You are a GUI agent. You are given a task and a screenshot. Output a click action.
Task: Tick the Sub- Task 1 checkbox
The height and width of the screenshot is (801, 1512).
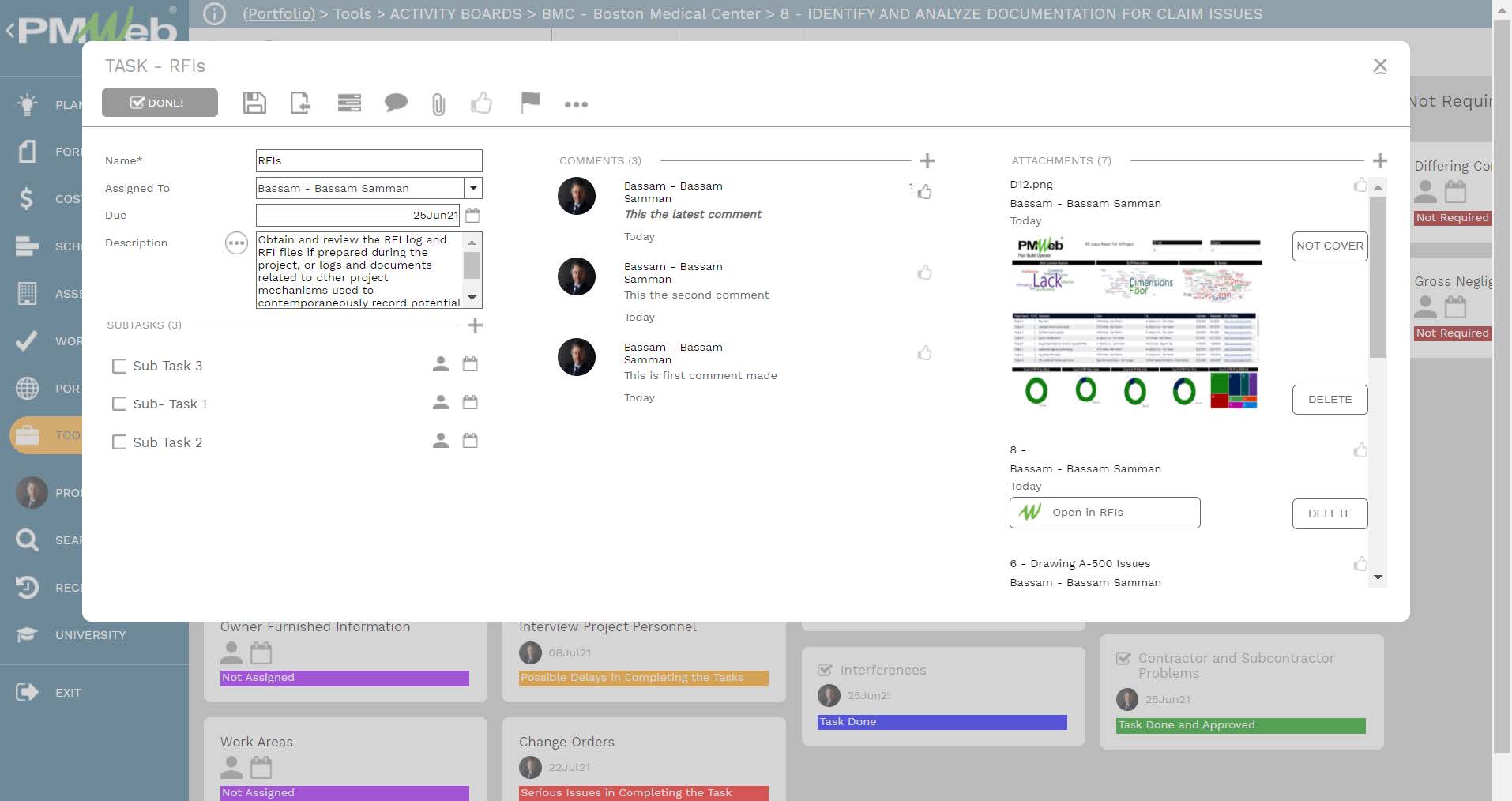pos(119,404)
